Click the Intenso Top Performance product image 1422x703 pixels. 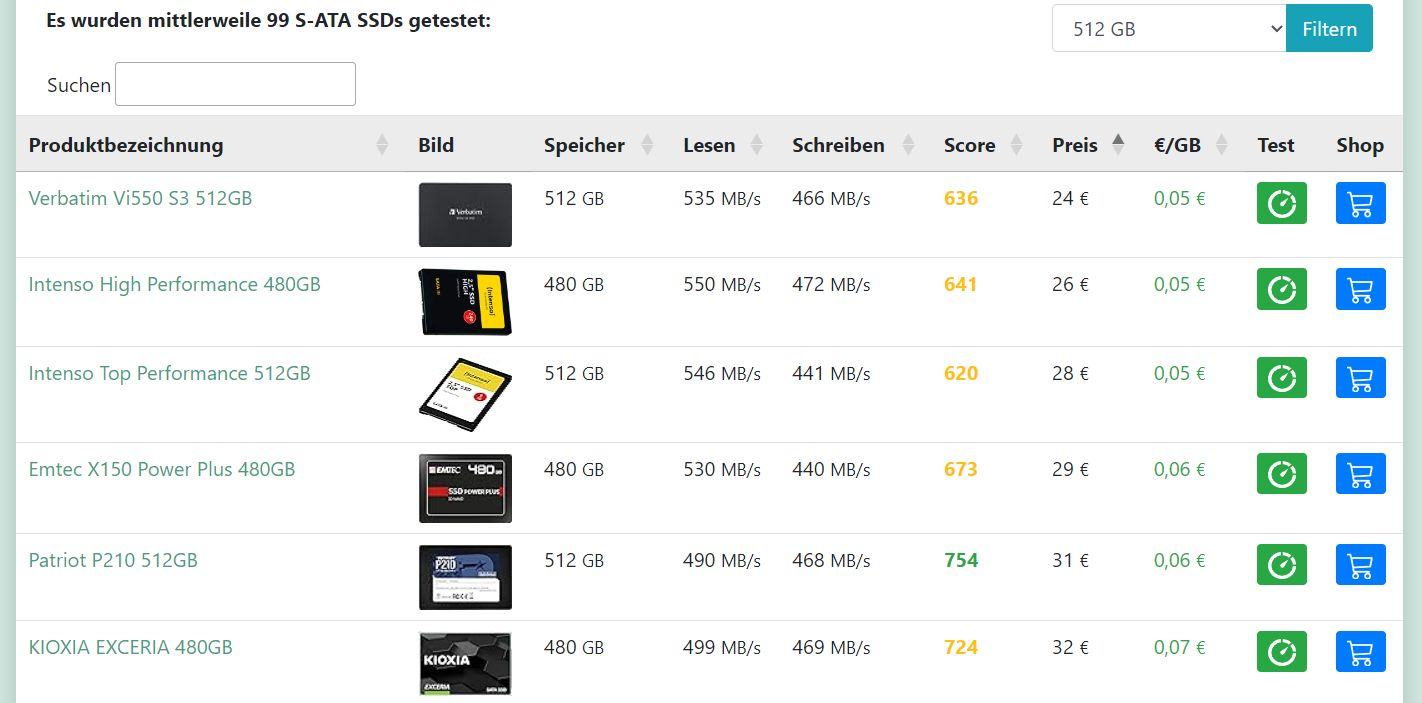[465, 395]
